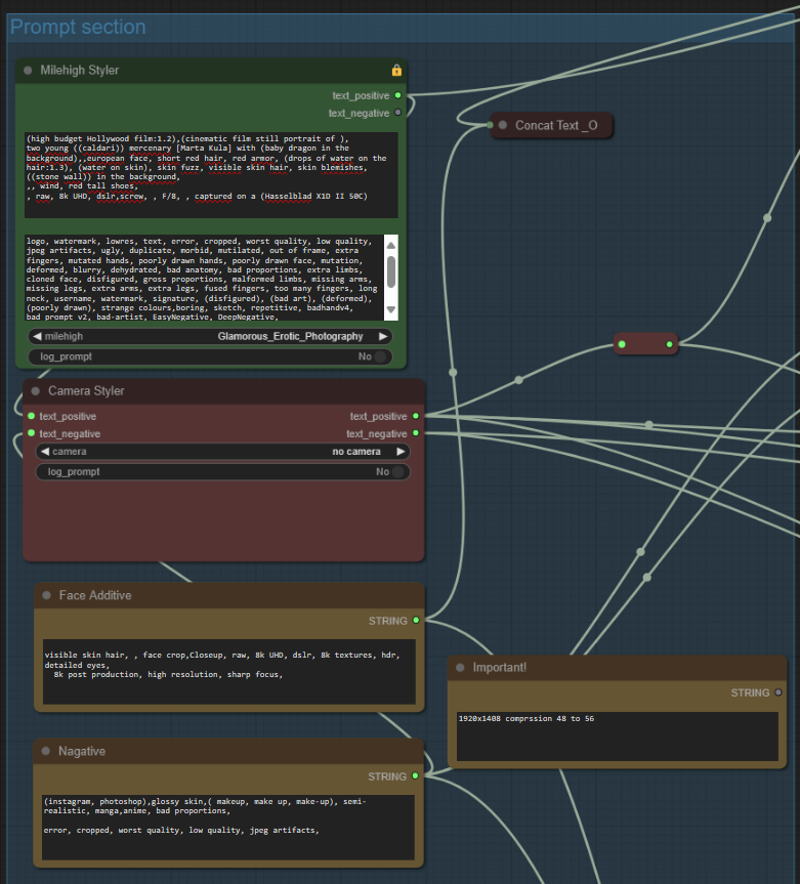Viewport: 800px width, 884px height.
Task: Click the Important! note text field
Action: point(617,737)
